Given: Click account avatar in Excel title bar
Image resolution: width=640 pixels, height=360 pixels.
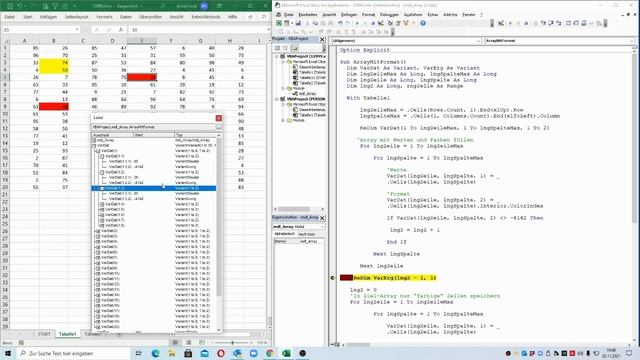Looking at the screenshot, I should pos(204,6).
